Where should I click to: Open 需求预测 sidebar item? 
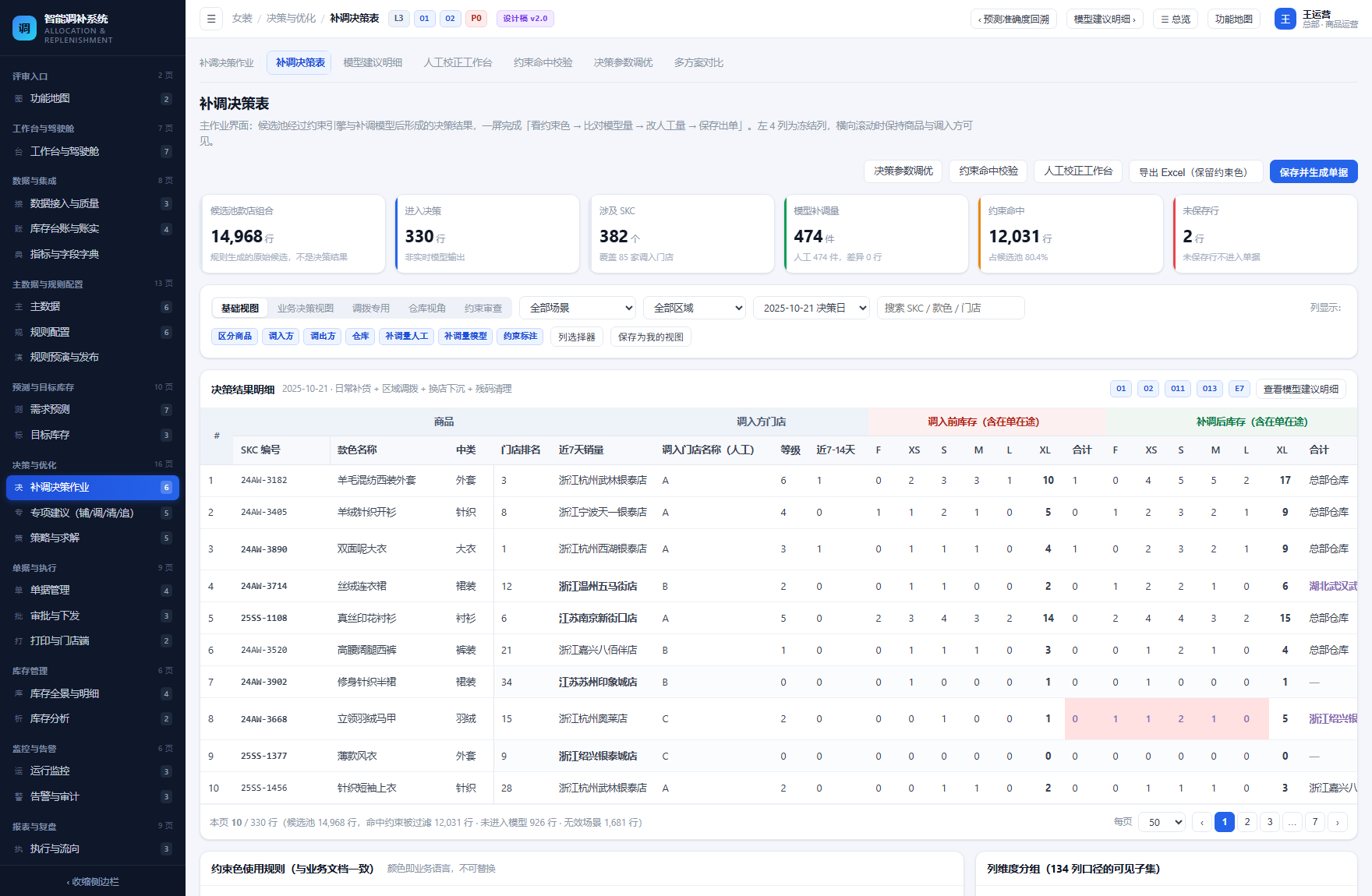(x=93, y=410)
